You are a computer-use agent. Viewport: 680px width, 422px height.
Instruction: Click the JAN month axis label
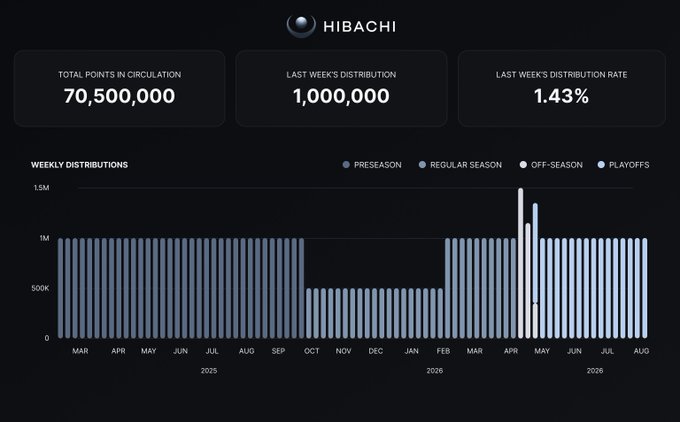(x=412, y=351)
